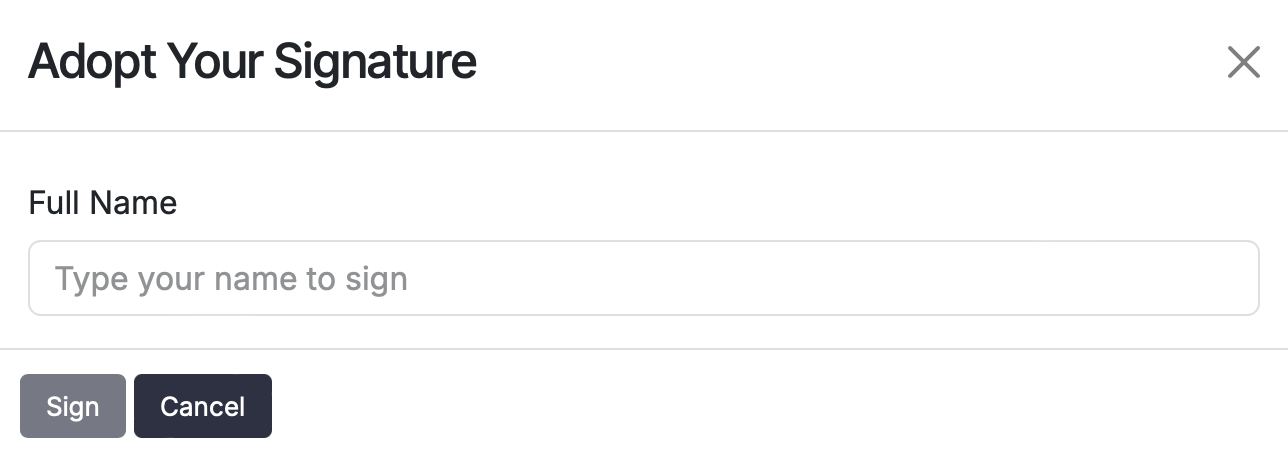Screen dimensions: 1288x456
Task: Close the Adopt Your Signature dialog
Action: click(1243, 63)
